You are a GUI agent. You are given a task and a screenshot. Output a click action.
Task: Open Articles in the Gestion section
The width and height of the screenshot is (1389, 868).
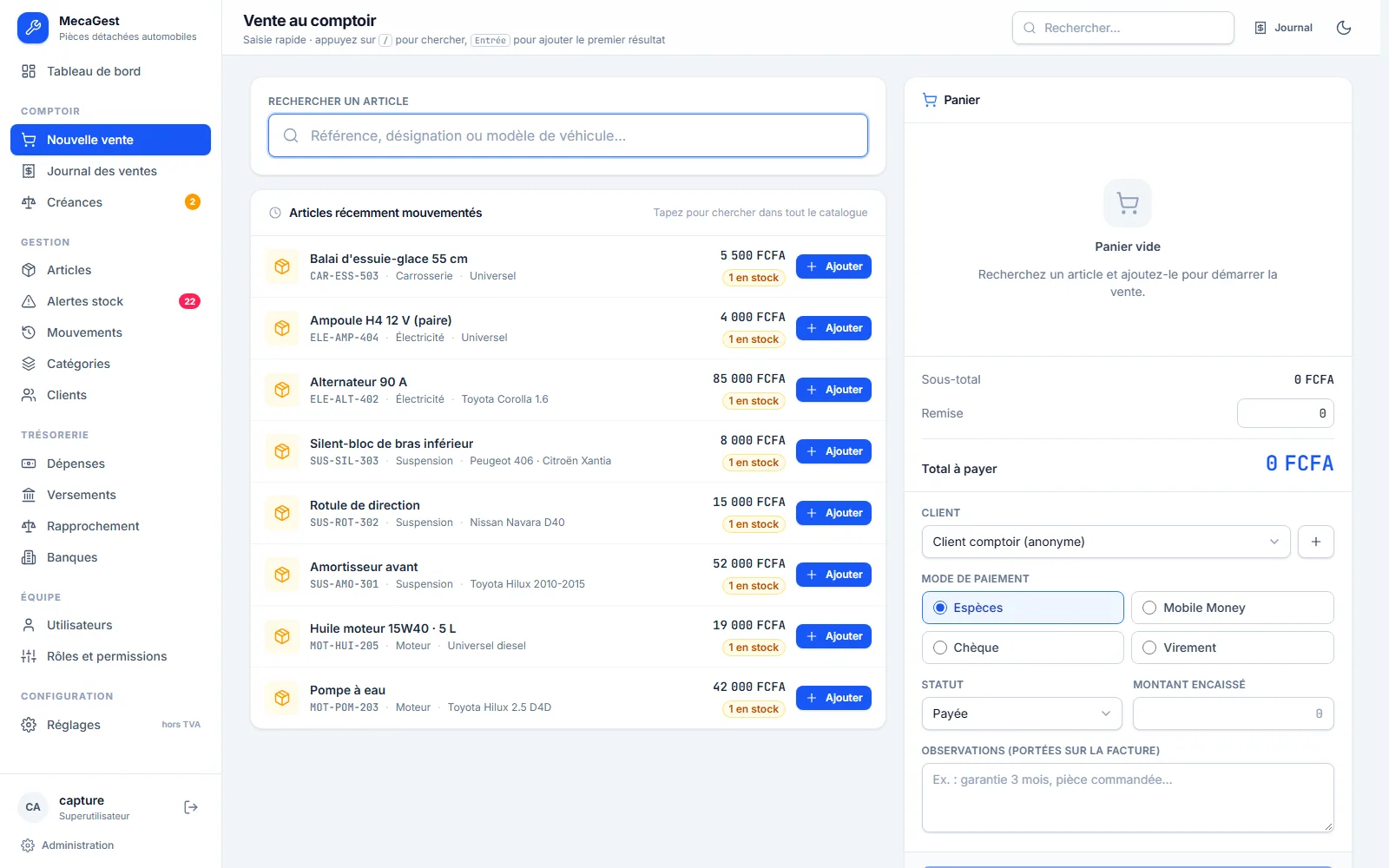(x=110, y=270)
